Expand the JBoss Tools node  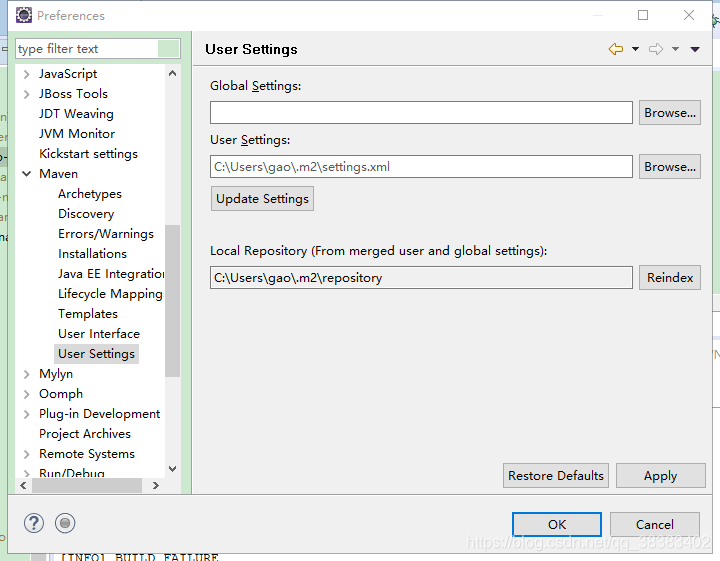(27, 94)
